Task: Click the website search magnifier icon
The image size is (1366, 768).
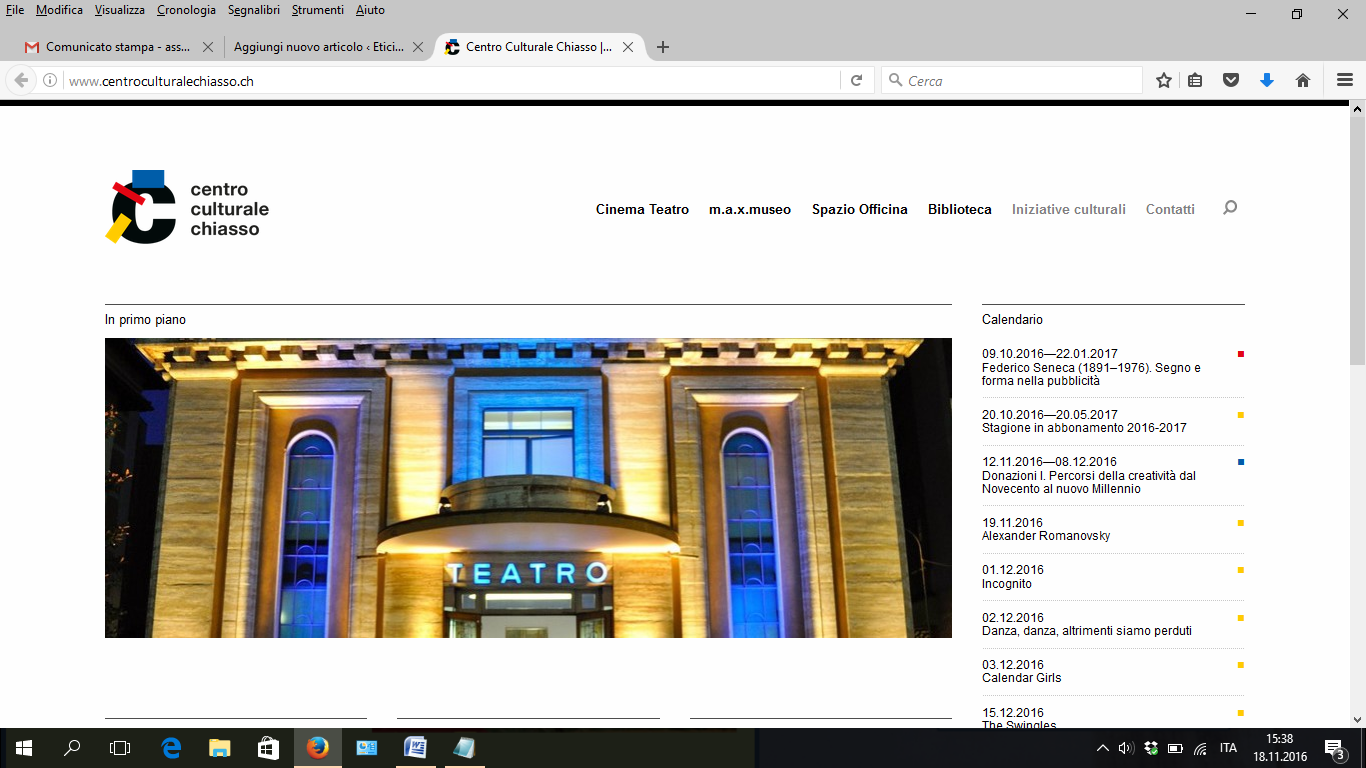Action: coord(1230,208)
